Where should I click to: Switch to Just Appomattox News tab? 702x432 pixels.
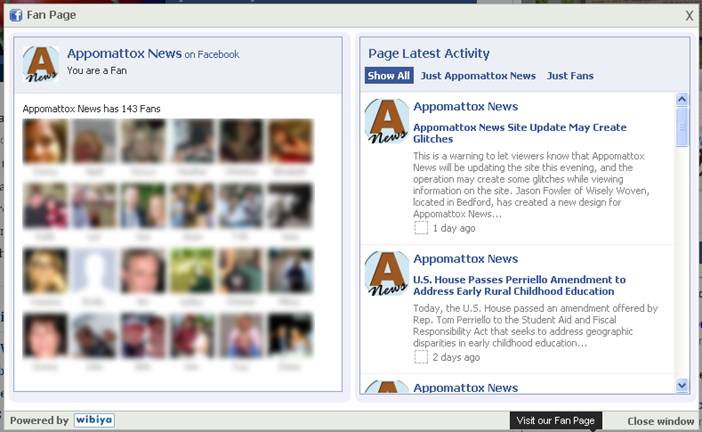click(478, 76)
